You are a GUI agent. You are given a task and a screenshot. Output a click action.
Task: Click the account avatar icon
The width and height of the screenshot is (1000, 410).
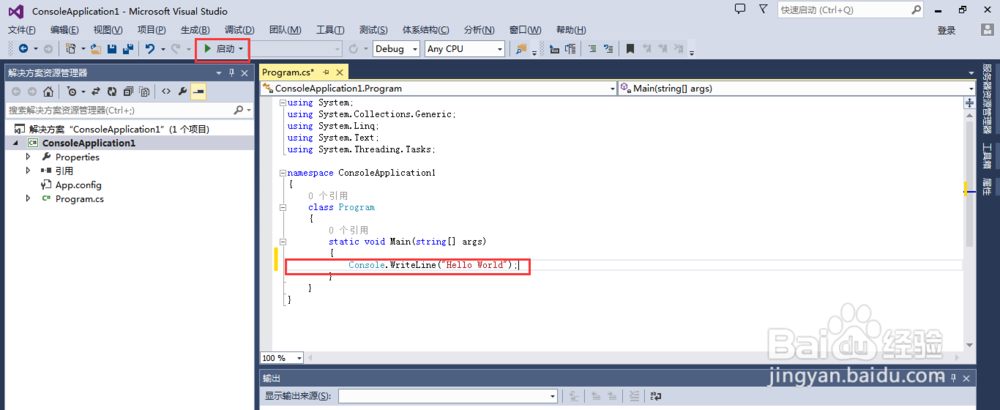[987, 30]
